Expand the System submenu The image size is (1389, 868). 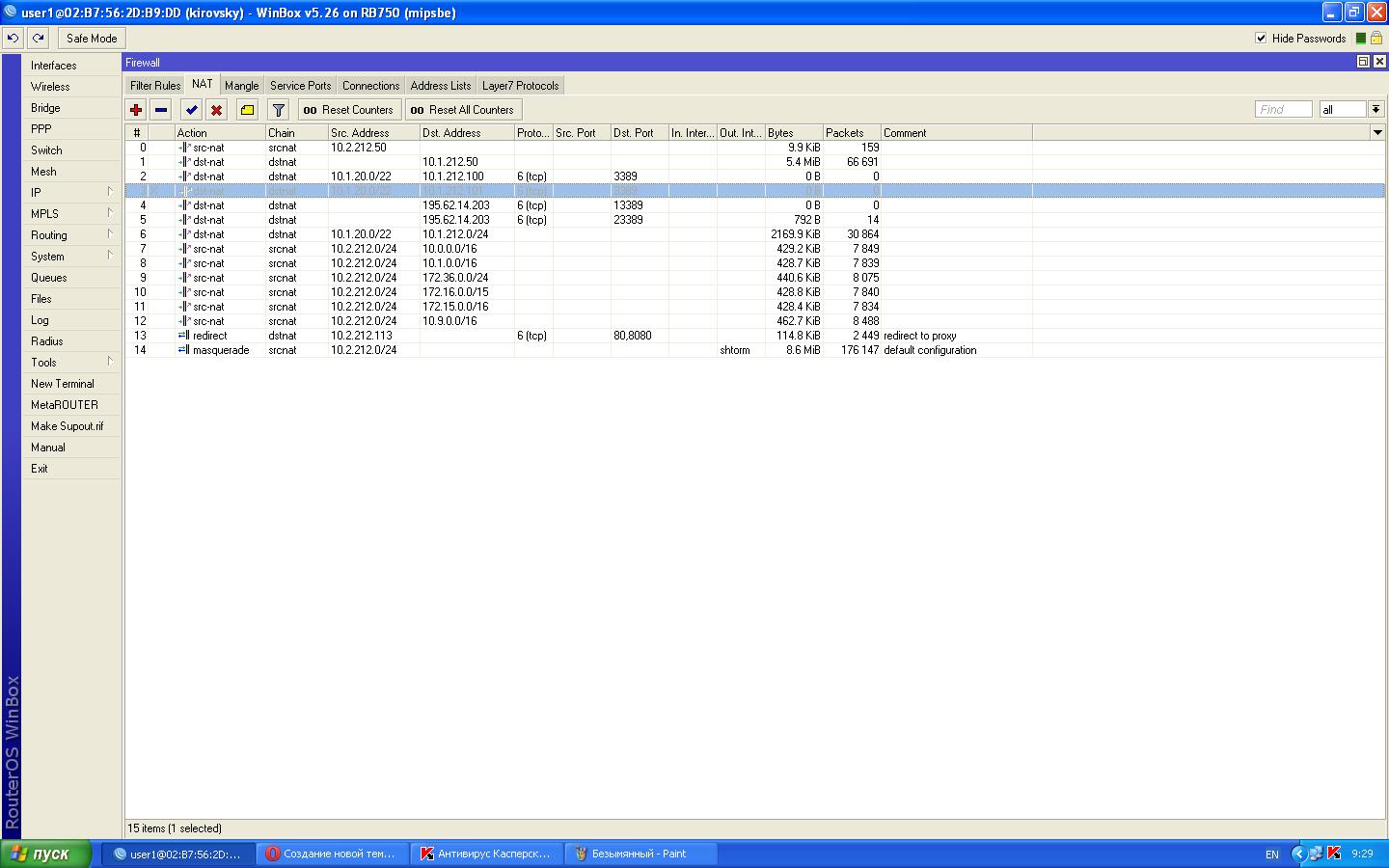[x=72, y=257]
